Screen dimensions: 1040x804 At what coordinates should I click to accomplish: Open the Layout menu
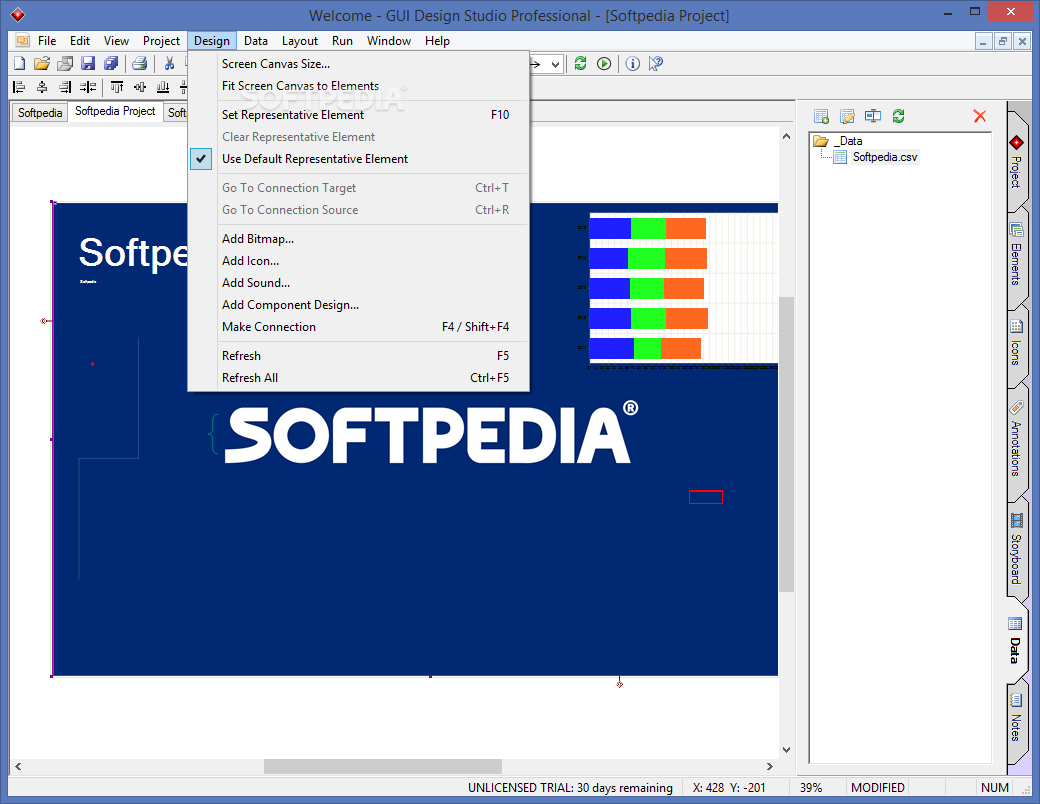[300, 41]
